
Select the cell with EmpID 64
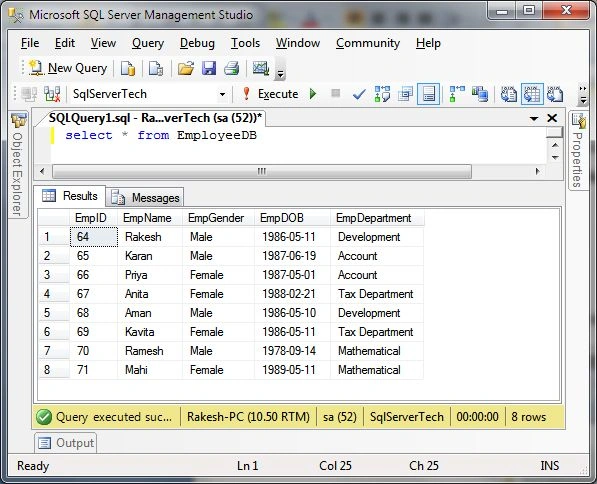click(94, 237)
